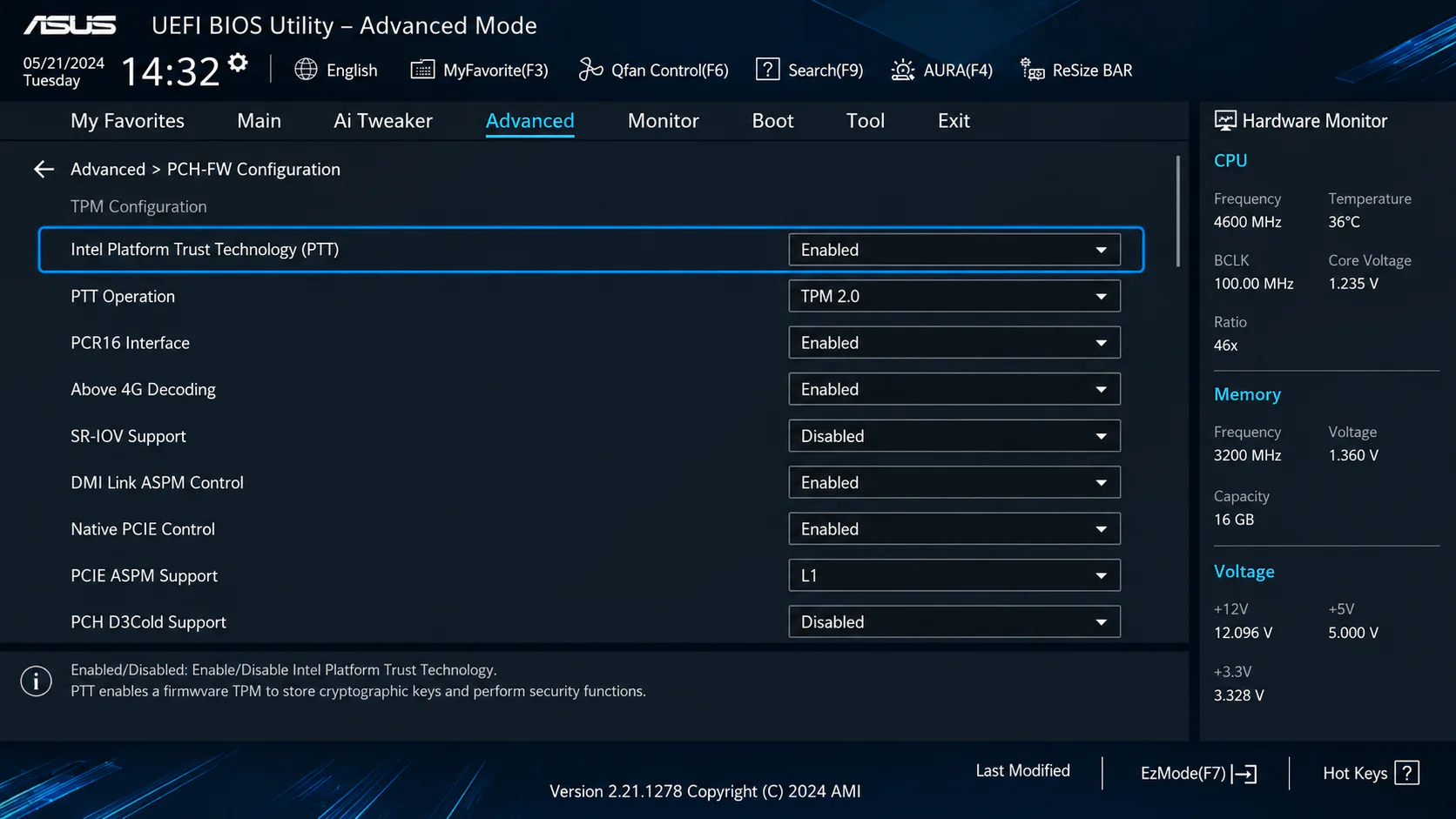This screenshot has width=1456, height=819.
Task: Open PCIE ASPM Support L1 dropdown
Action: pos(954,575)
